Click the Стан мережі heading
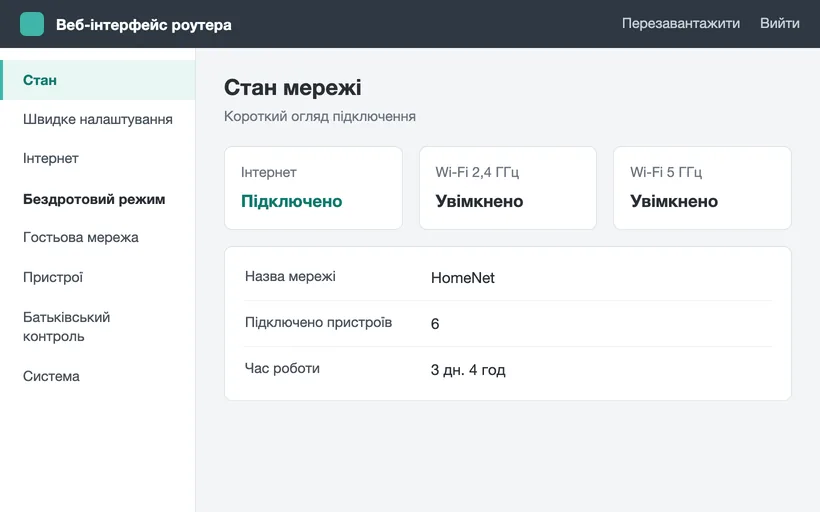 293,87
